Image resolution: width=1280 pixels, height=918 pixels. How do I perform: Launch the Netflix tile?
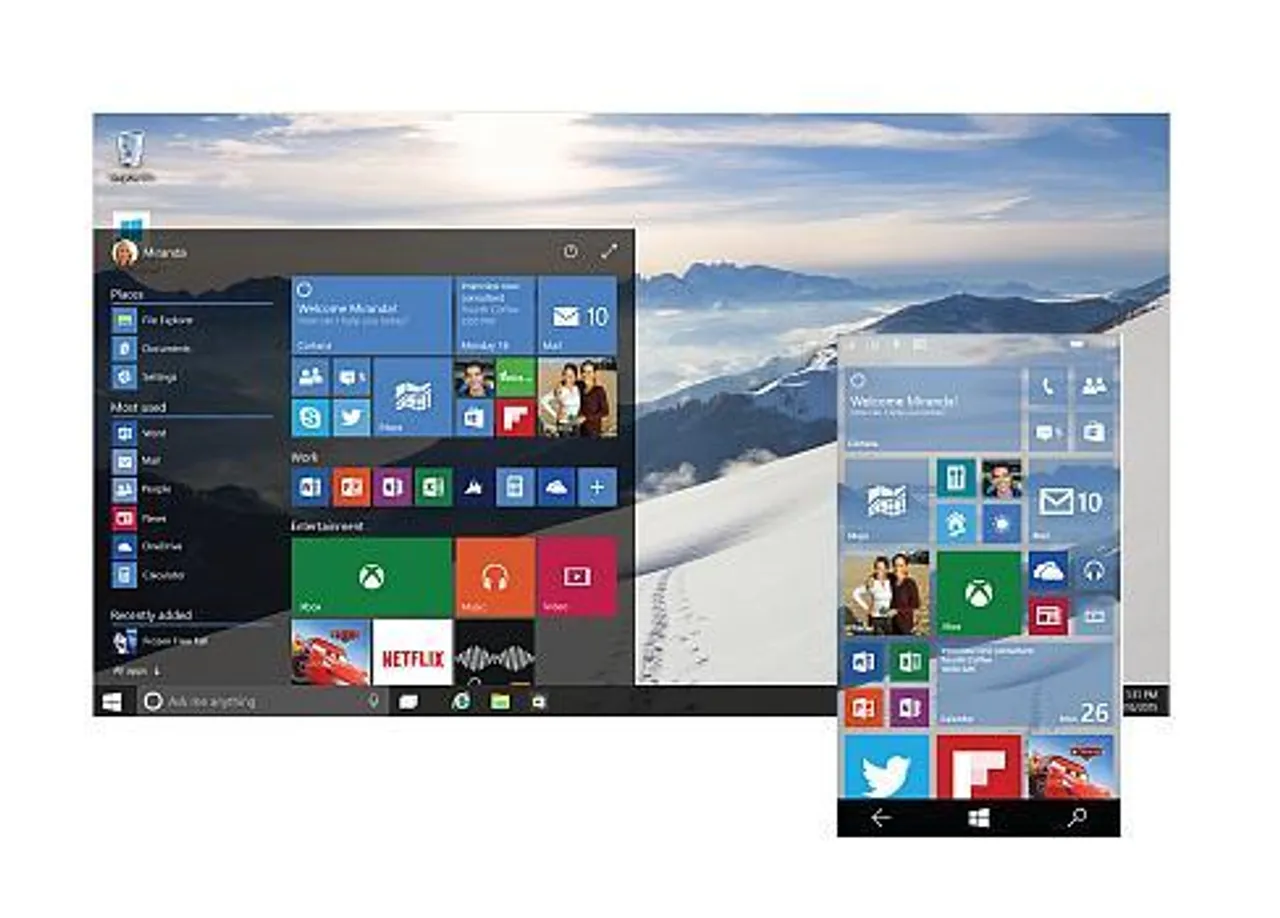[412, 652]
